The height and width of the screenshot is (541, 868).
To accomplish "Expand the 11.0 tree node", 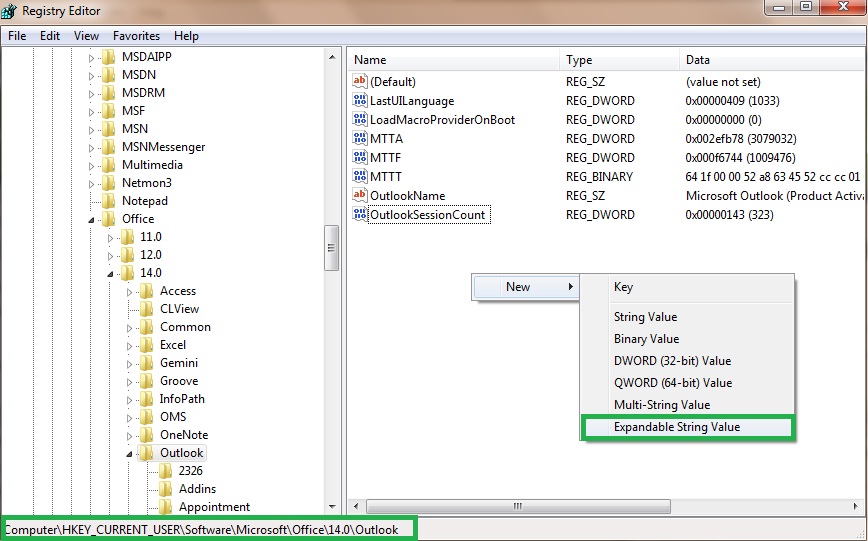I will pyautogui.click(x=110, y=238).
